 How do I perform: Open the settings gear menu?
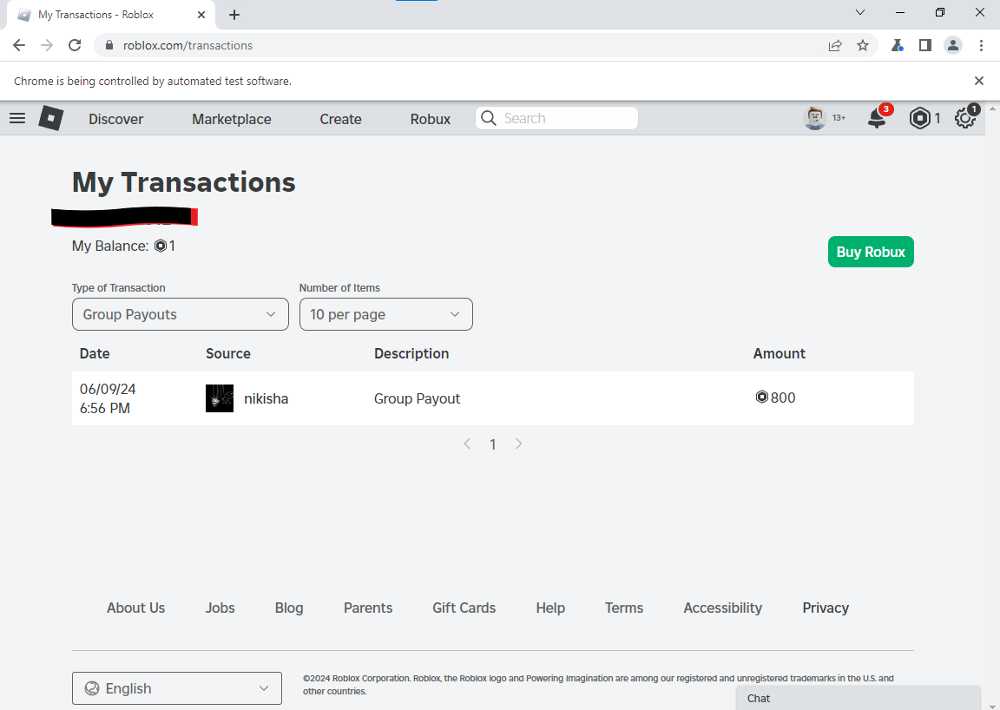pos(965,118)
